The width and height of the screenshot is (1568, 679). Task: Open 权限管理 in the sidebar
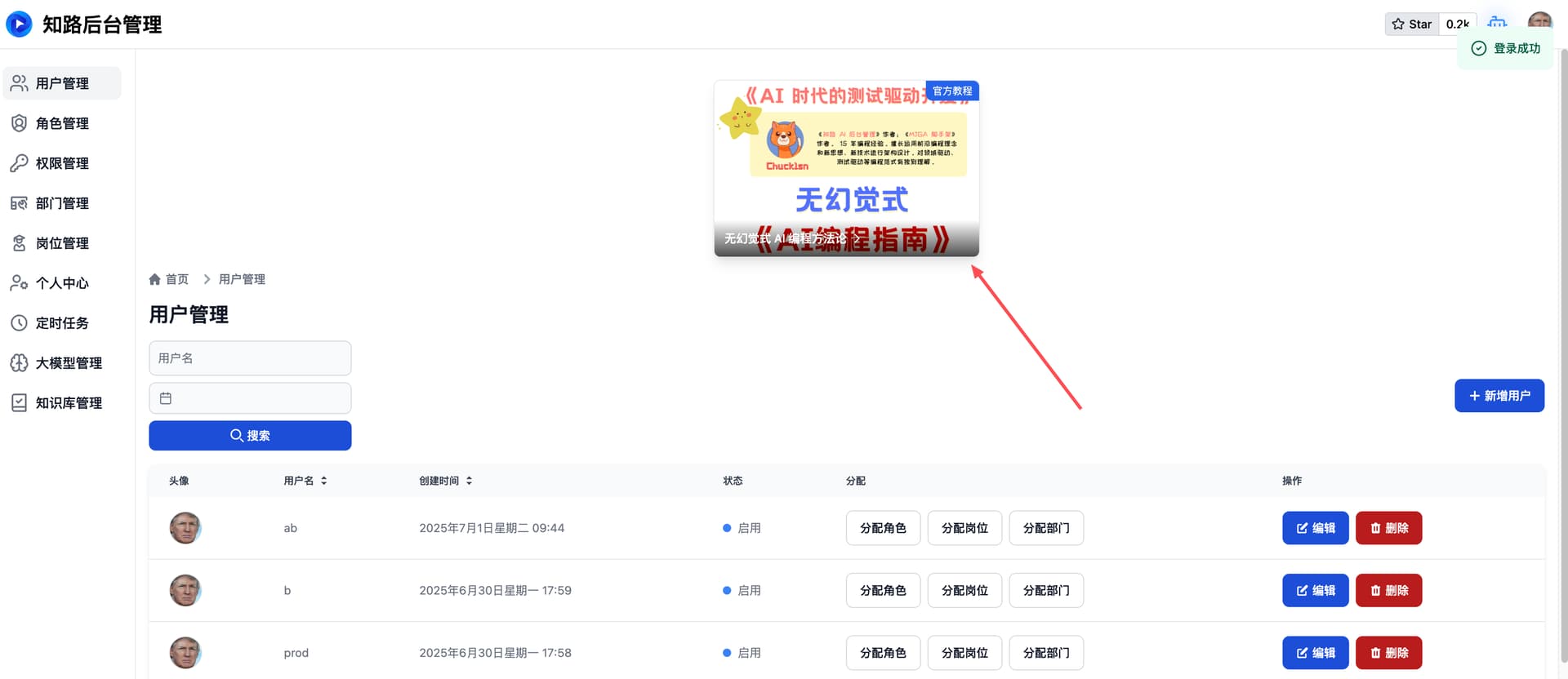(x=62, y=163)
